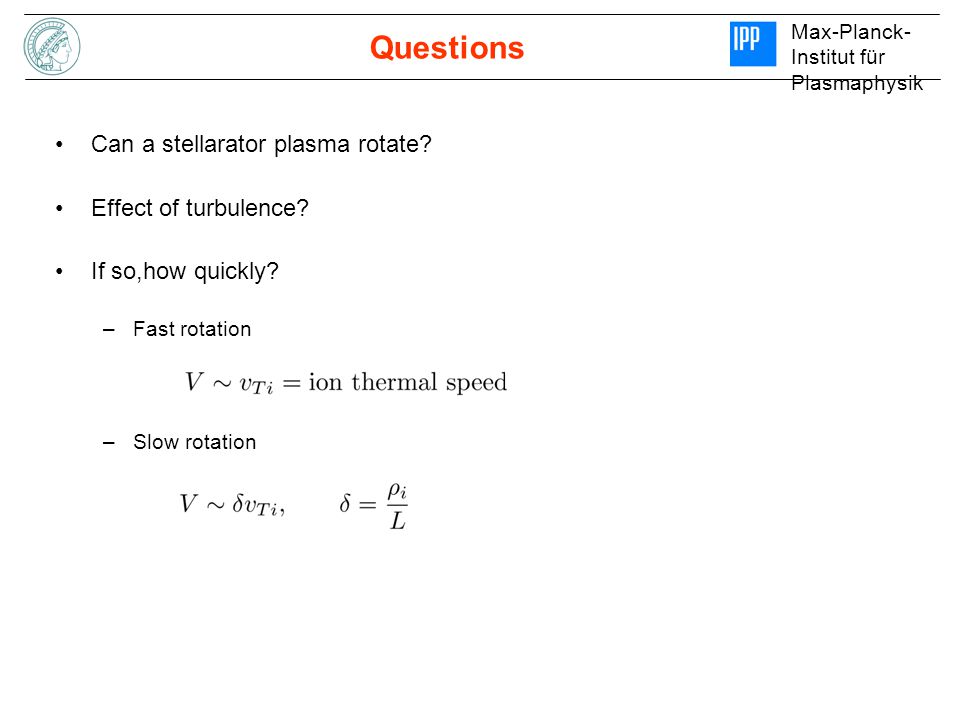960x720 pixels.
Task: Select the 'Fast rotation' sub-bullet
Action: tap(192, 329)
